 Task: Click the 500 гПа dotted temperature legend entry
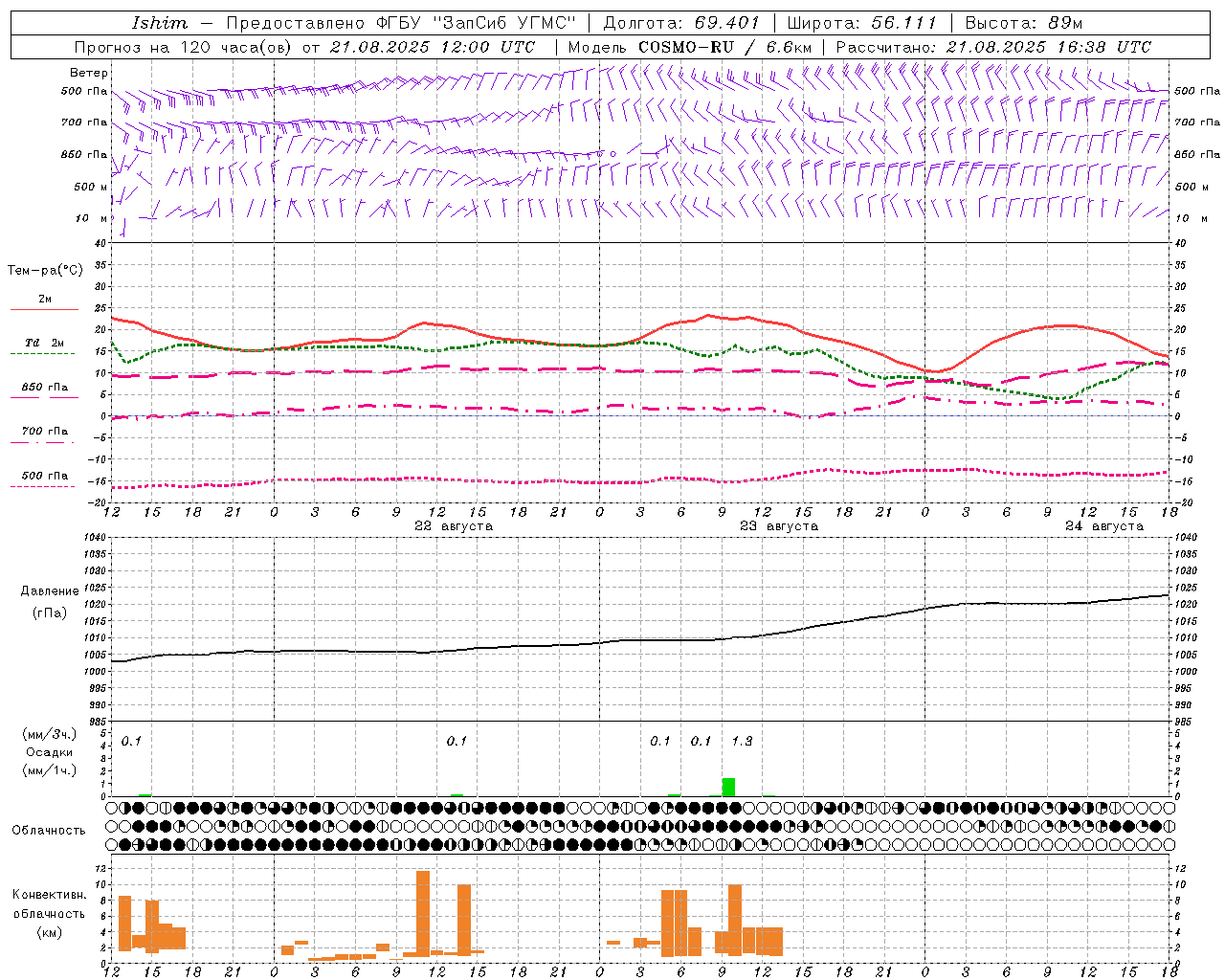click(44, 476)
